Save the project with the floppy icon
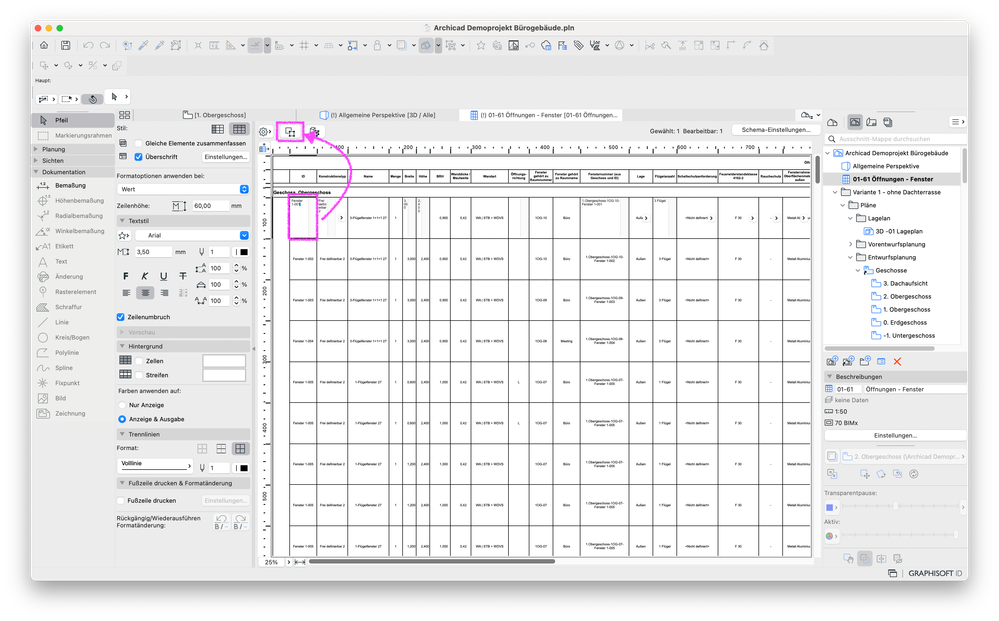Viewport: 999px width, 621px height. click(x=66, y=45)
